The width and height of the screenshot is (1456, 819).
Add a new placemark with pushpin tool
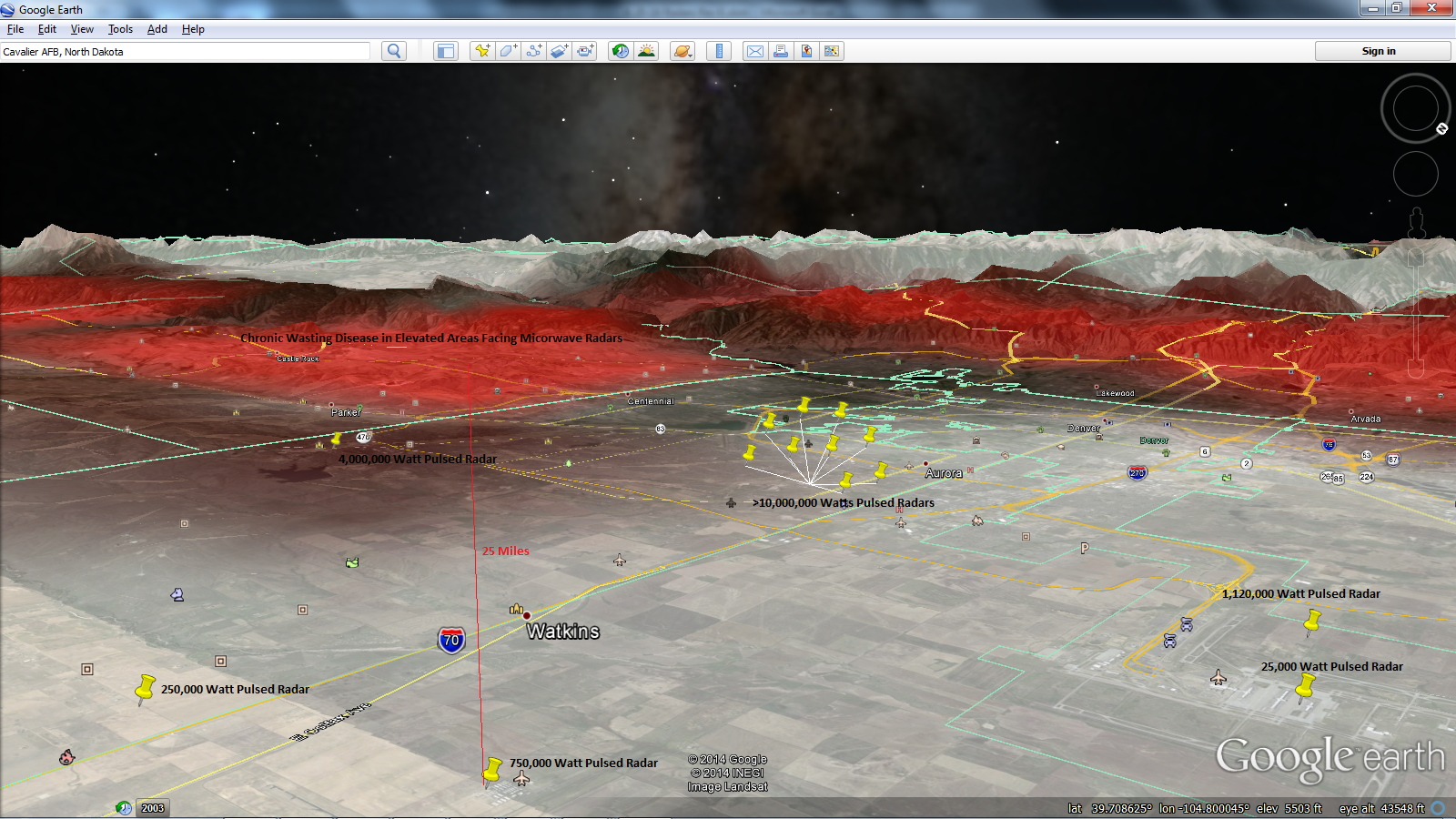482,51
